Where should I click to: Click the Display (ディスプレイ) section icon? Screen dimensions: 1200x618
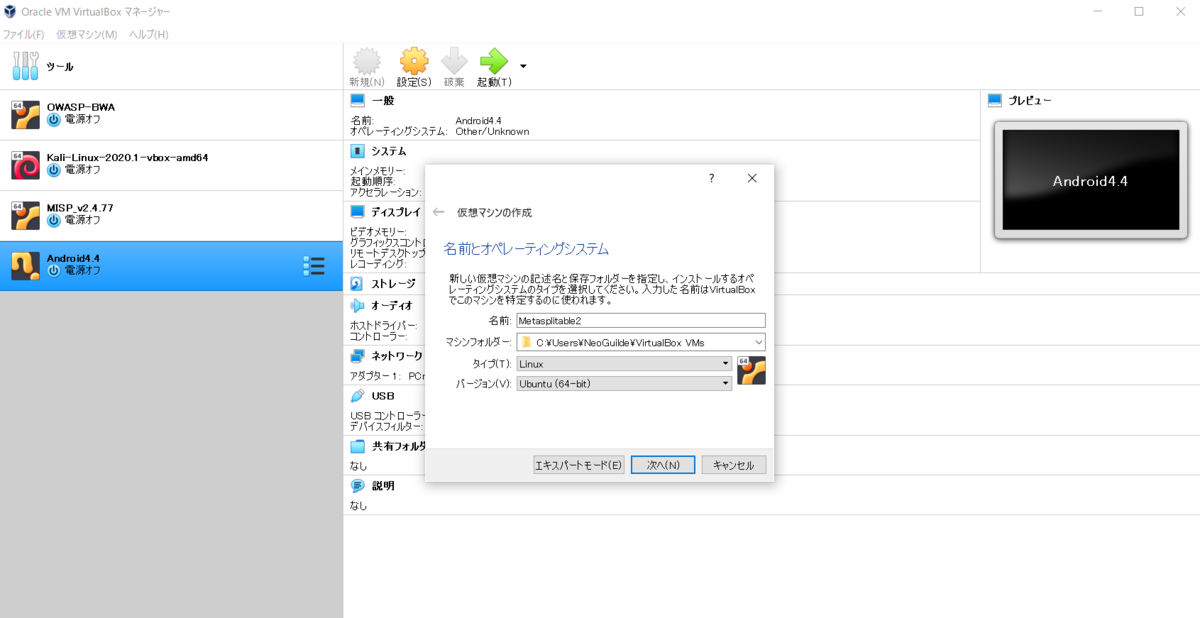click(x=358, y=212)
